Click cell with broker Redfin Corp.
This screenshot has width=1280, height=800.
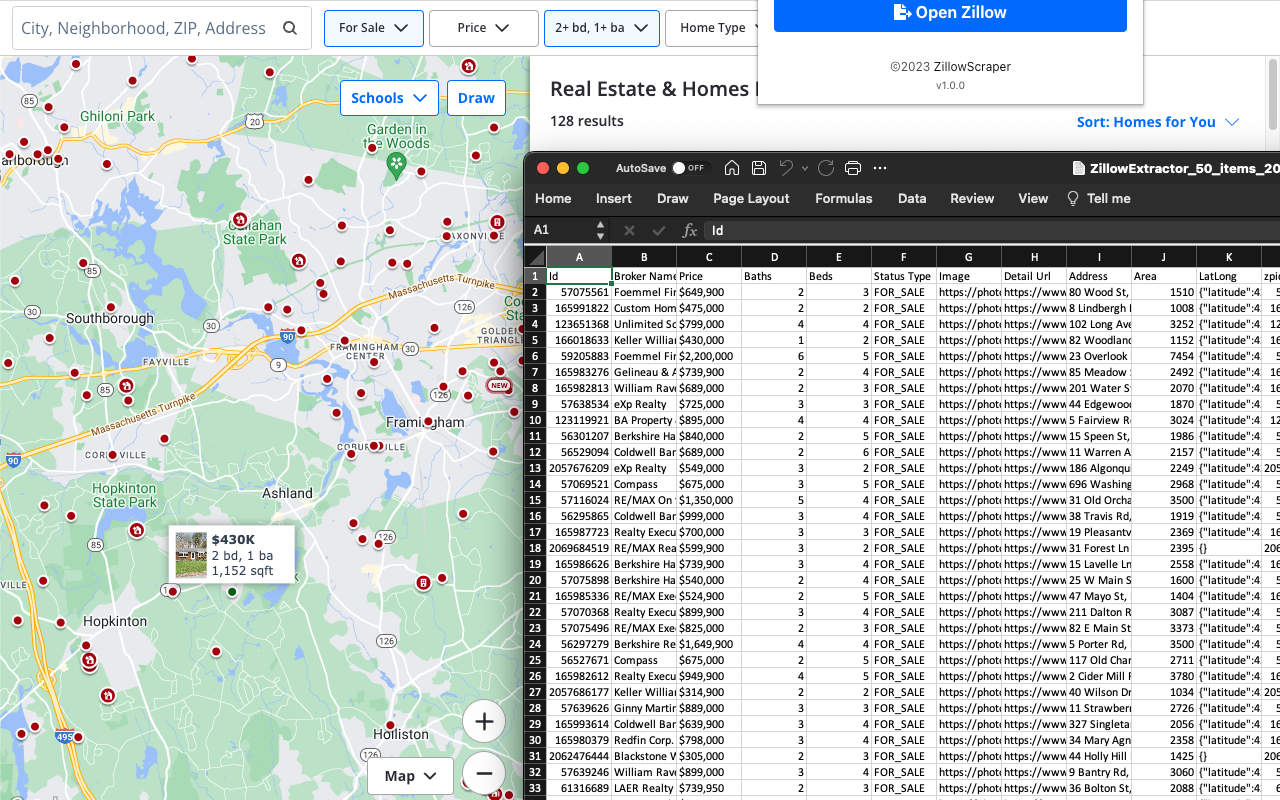coord(644,740)
